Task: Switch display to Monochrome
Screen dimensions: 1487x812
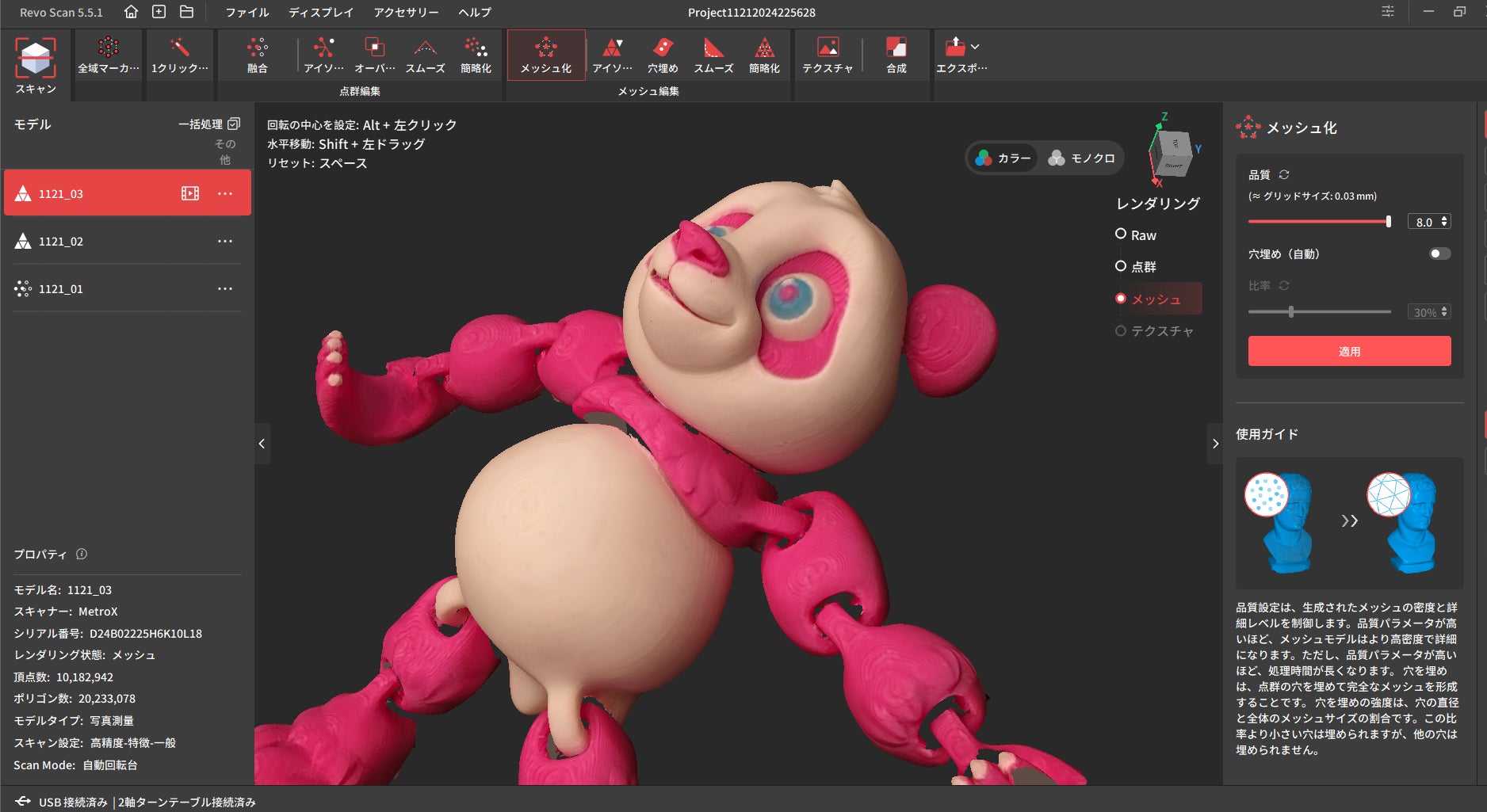Action: (x=1082, y=158)
